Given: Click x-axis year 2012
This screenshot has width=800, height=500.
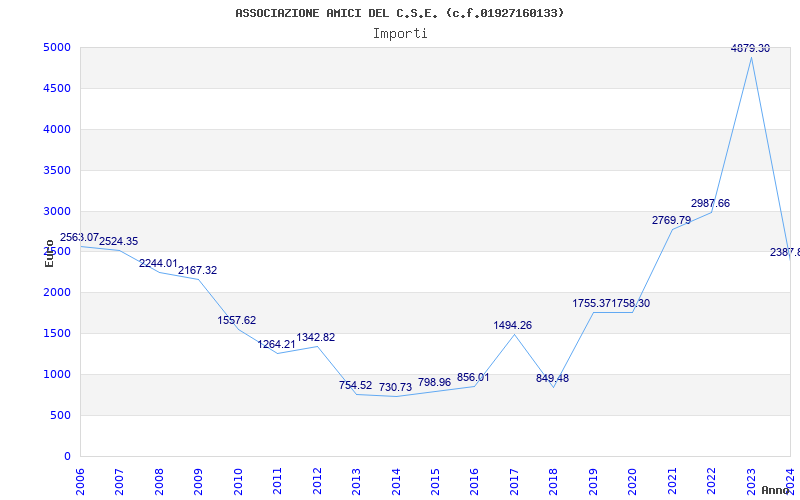Looking at the screenshot, I should (x=317, y=482).
